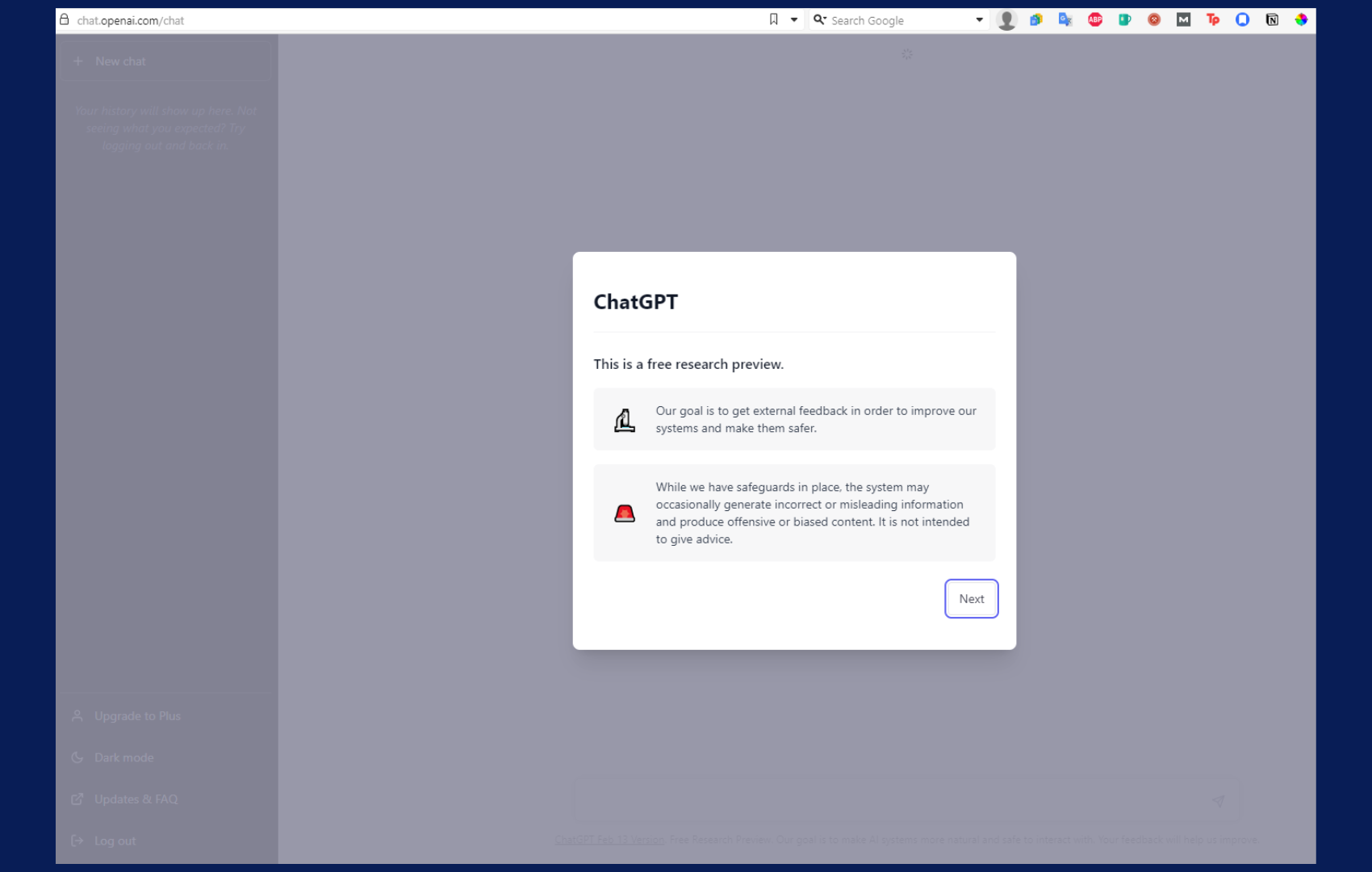1372x872 pixels.
Task: Click Log out in the sidebar
Action: [x=115, y=841]
